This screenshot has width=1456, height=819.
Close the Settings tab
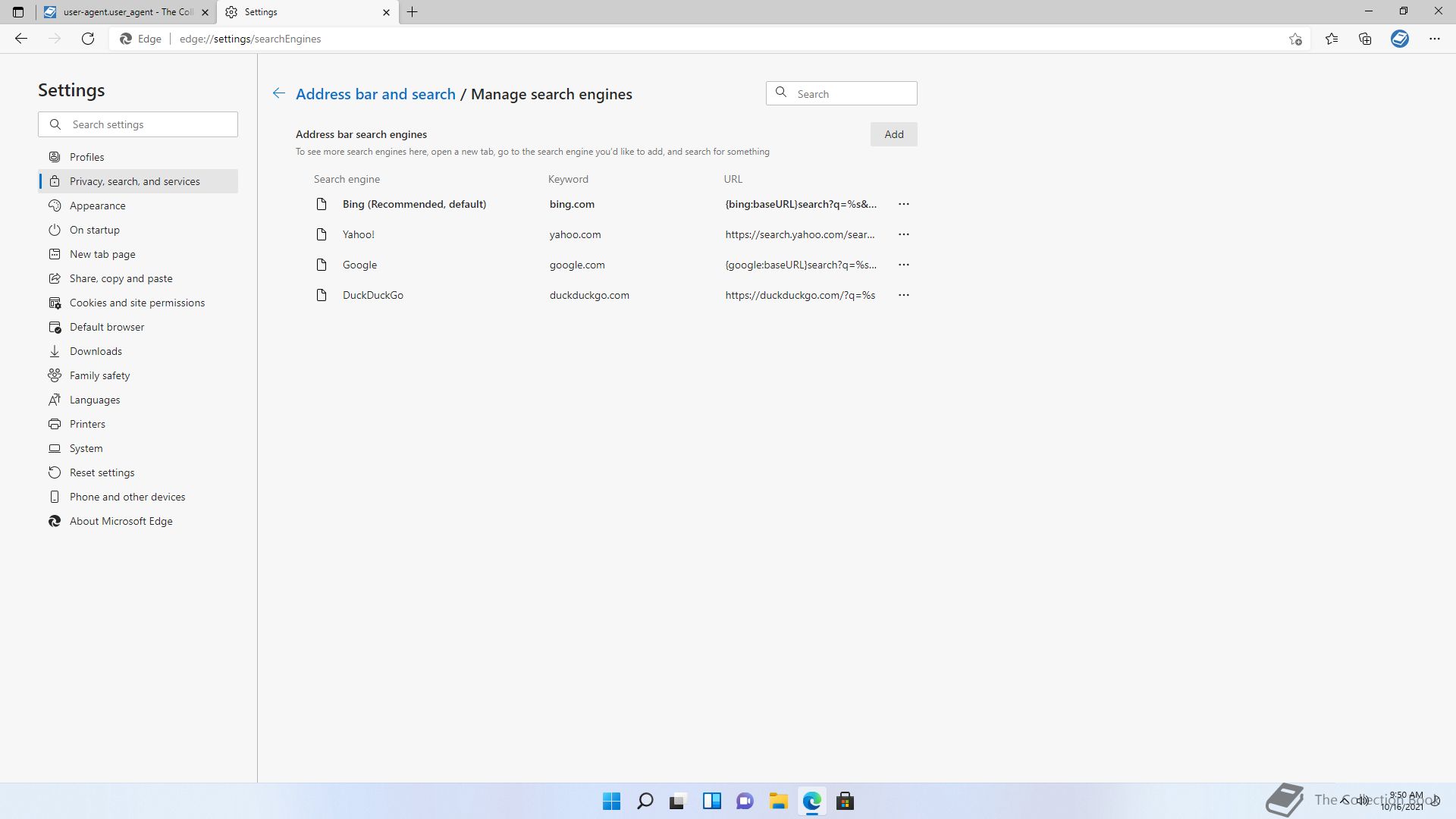coord(386,12)
